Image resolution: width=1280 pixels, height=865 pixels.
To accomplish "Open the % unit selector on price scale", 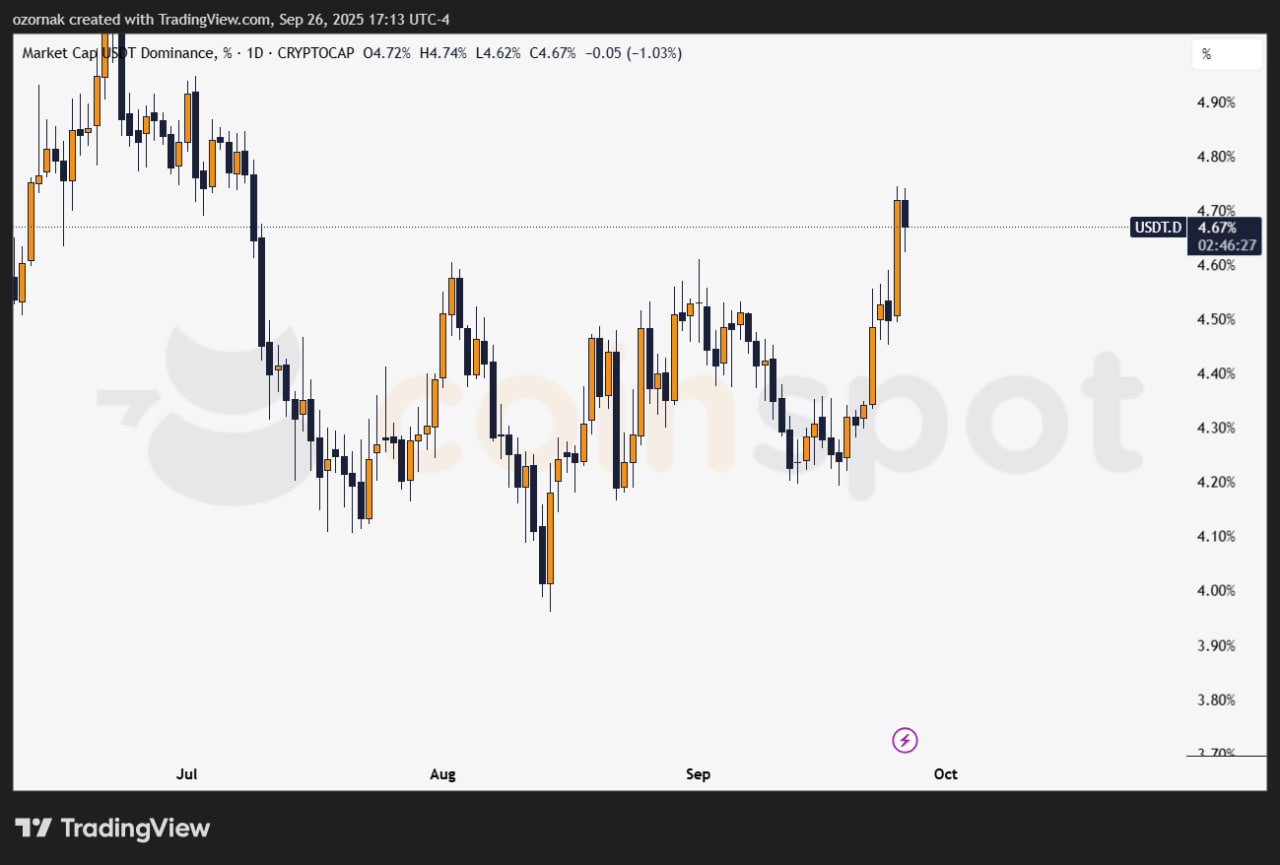I will tap(1226, 55).
